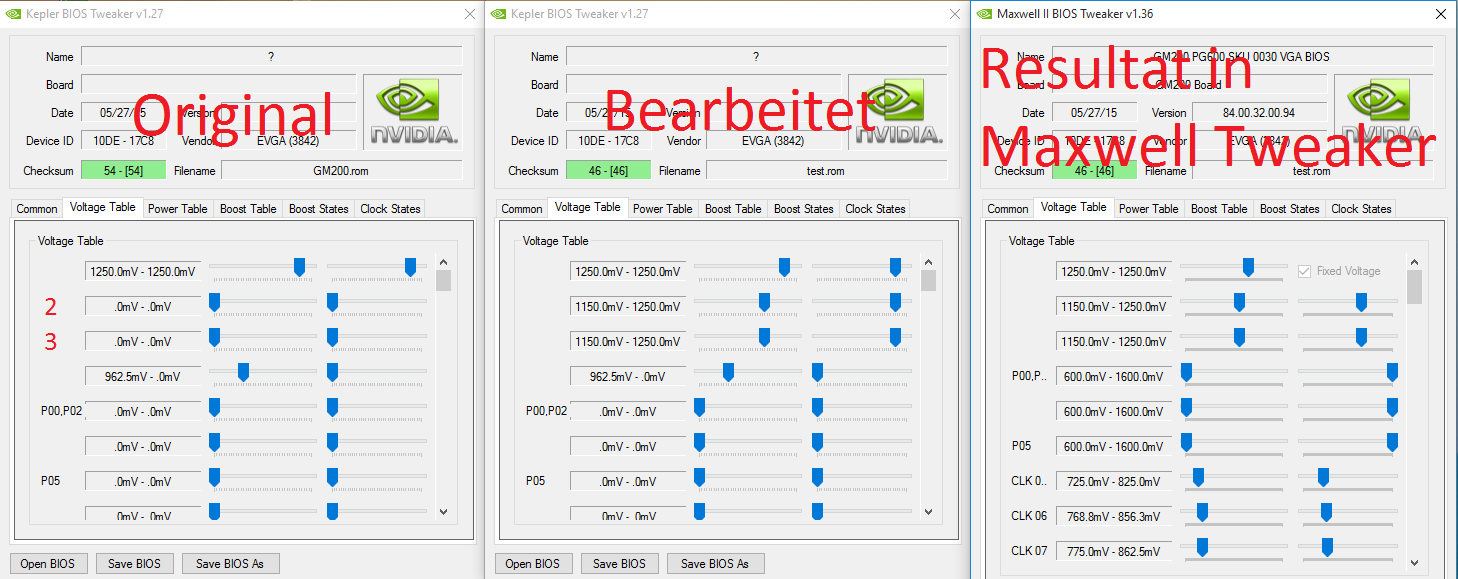This screenshot has width=1458, height=579.
Task: Open the Boost Table tab in the left window
Action: pos(248,208)
